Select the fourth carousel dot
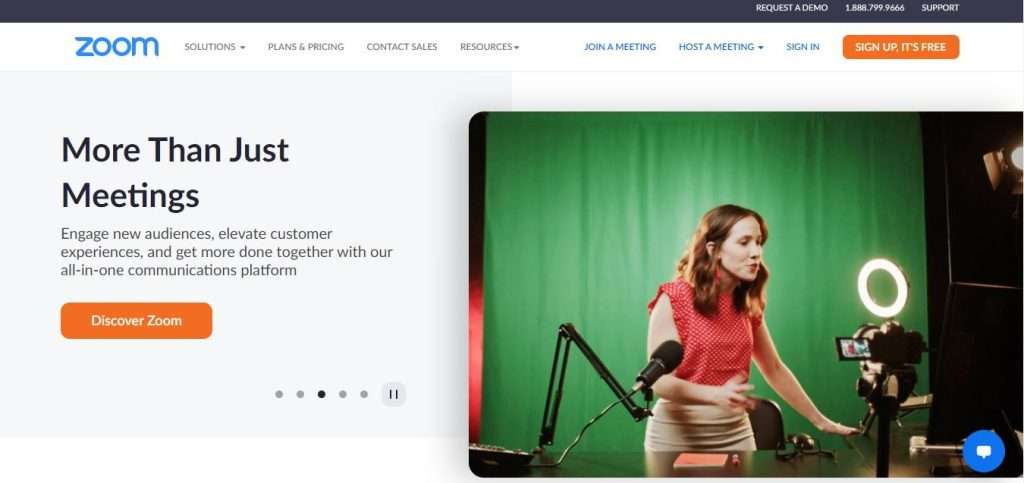 pyautogui.click(x=342, y=394)
